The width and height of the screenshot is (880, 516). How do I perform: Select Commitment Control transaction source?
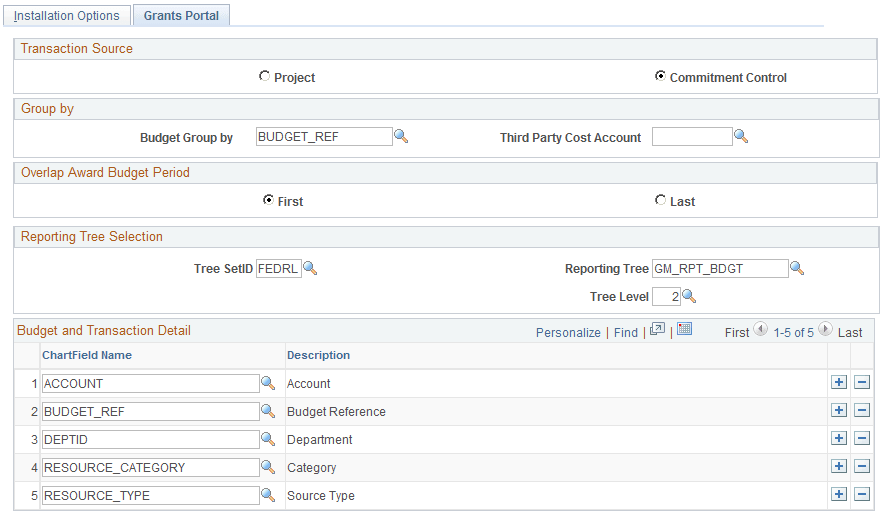coord(661,76)
